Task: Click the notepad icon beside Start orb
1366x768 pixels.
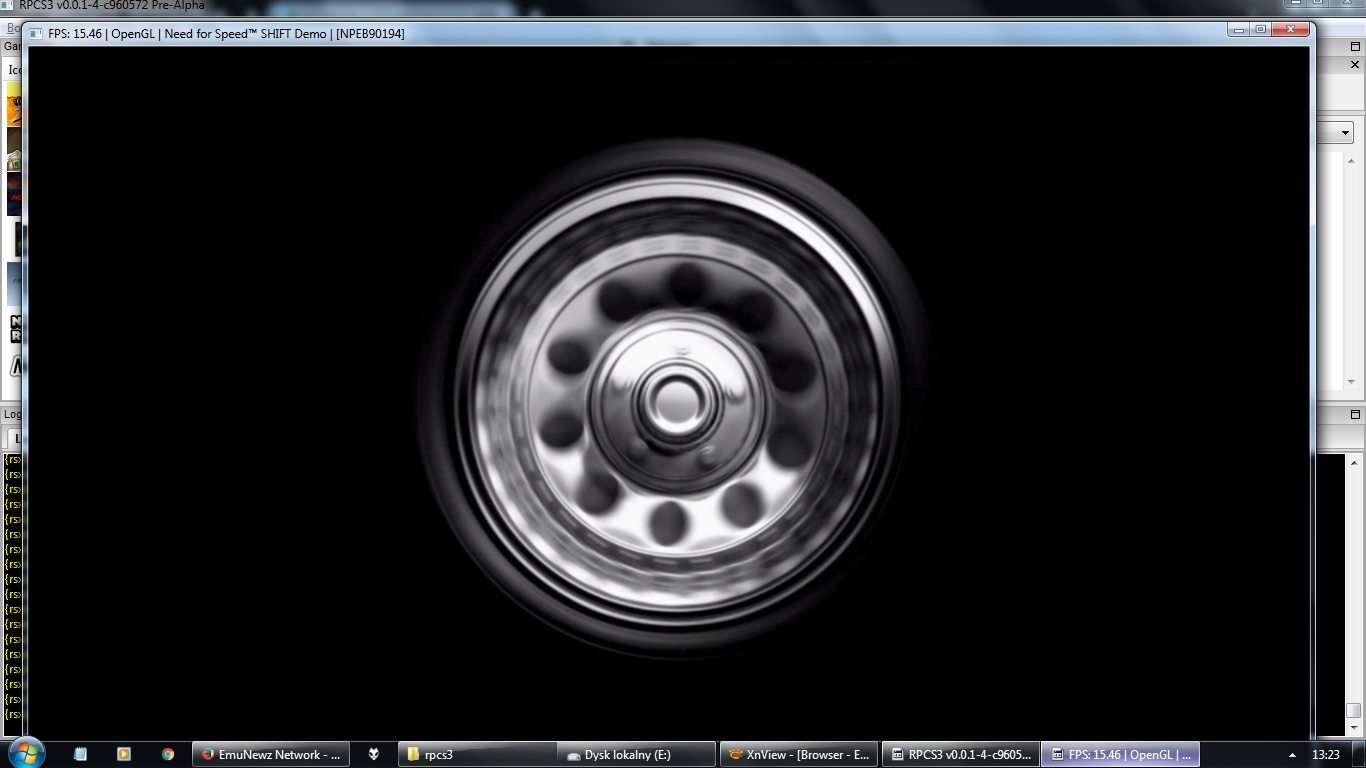Action: 81,755
